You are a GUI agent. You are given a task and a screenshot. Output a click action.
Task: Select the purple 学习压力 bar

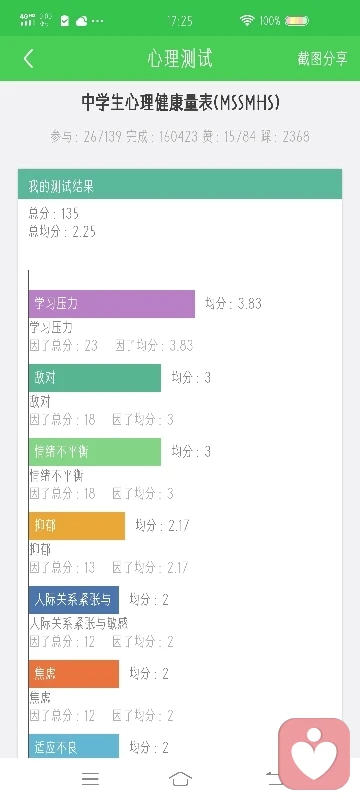(x=112, y=304)
